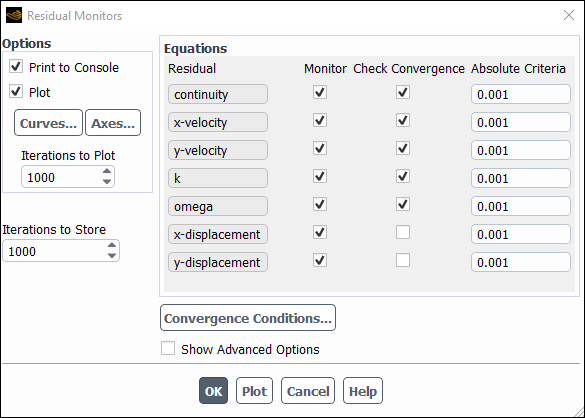Click the continuity Absolute Criteria field
585x418 pixels.
(x=521, y=94)
